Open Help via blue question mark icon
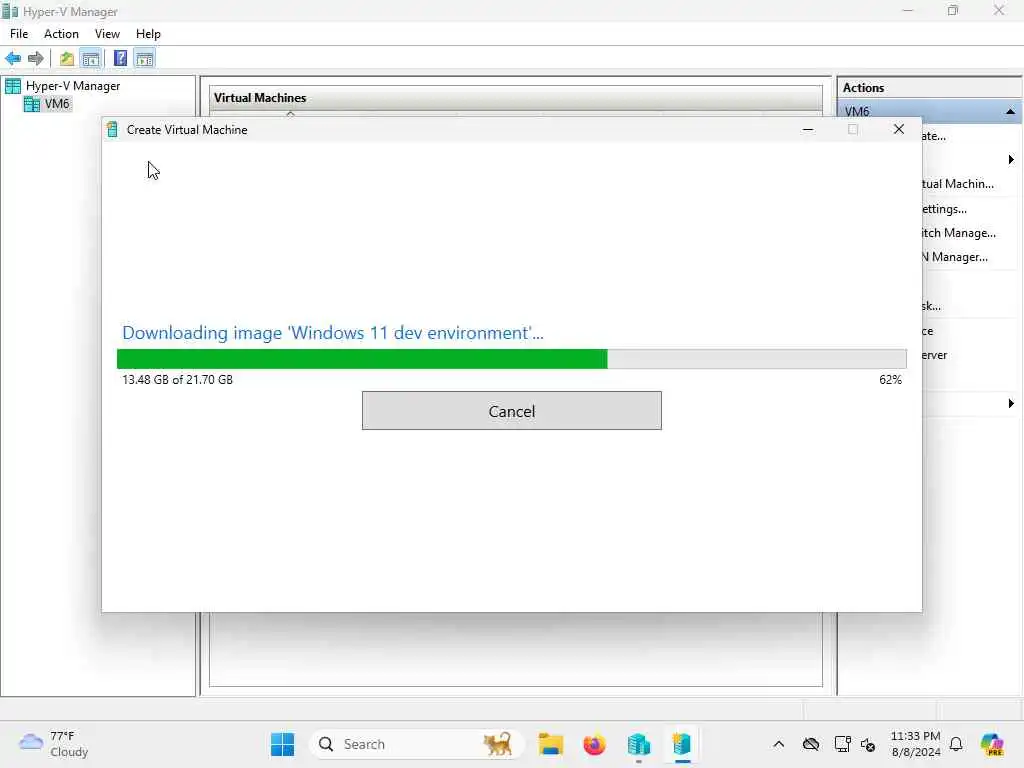 pyautogui.click(x=120, y=58)
